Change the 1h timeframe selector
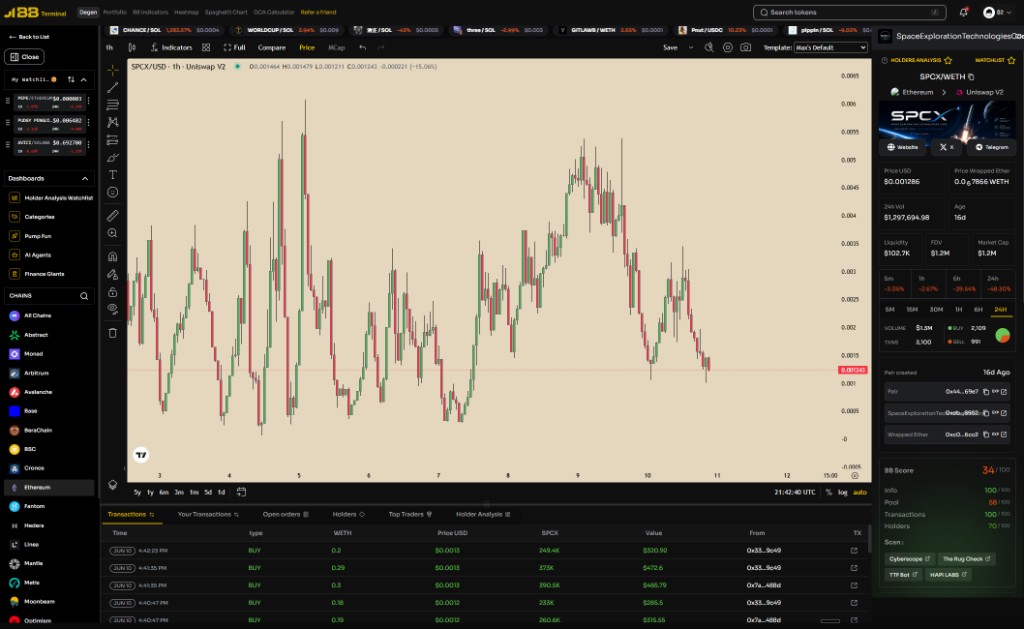This screenshot has height=629, width=1024. [110, 47]
